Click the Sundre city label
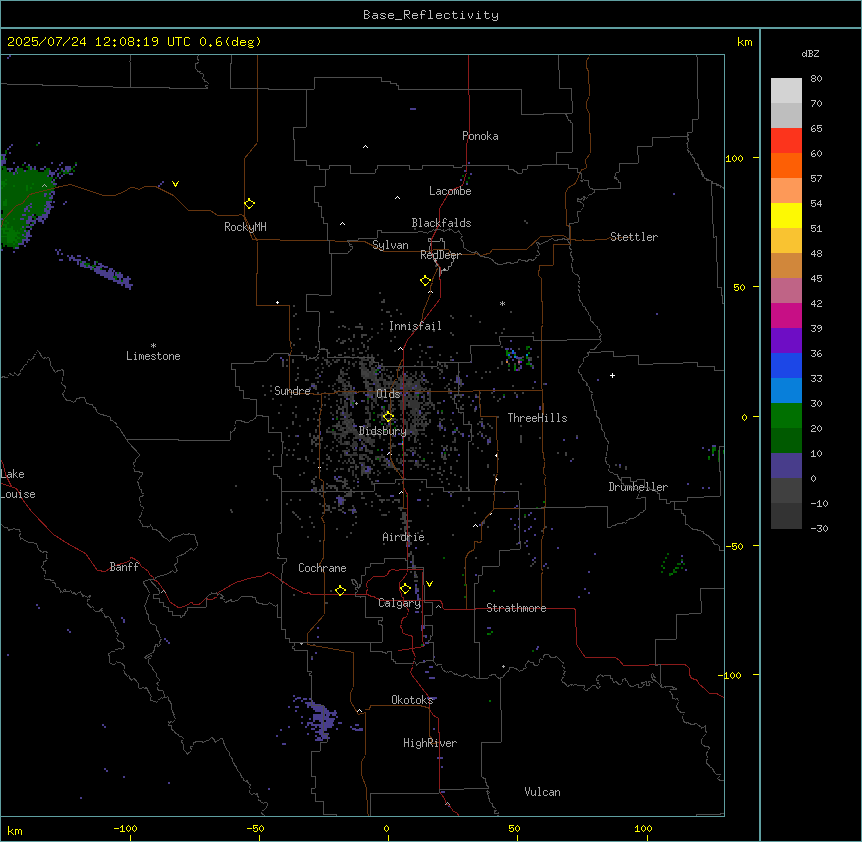This screenshot has height=842, width=862. click(x=292, y=391)
